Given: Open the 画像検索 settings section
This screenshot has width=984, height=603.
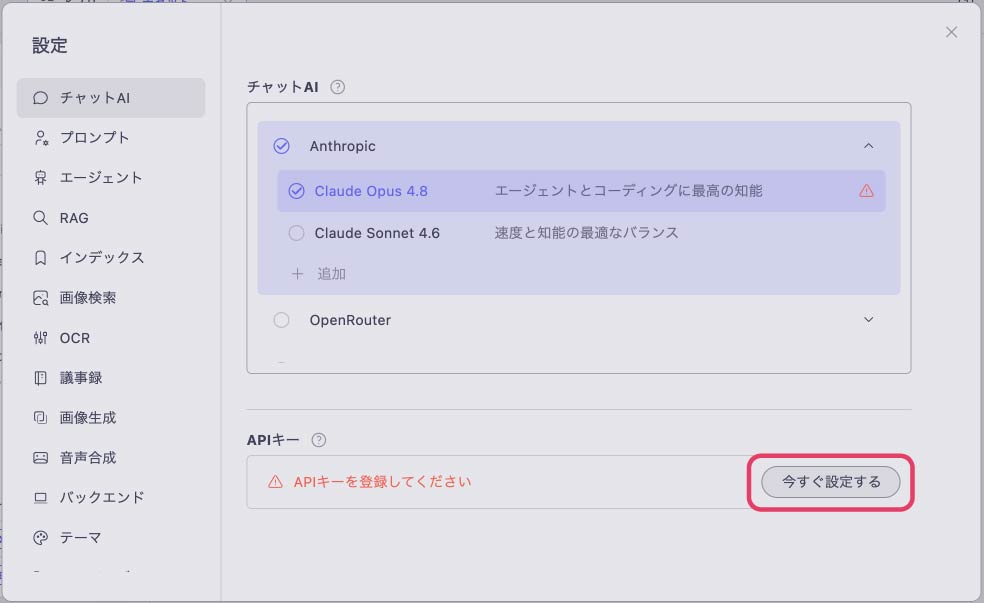Looking at the screenshot, I should coord(111,298).
